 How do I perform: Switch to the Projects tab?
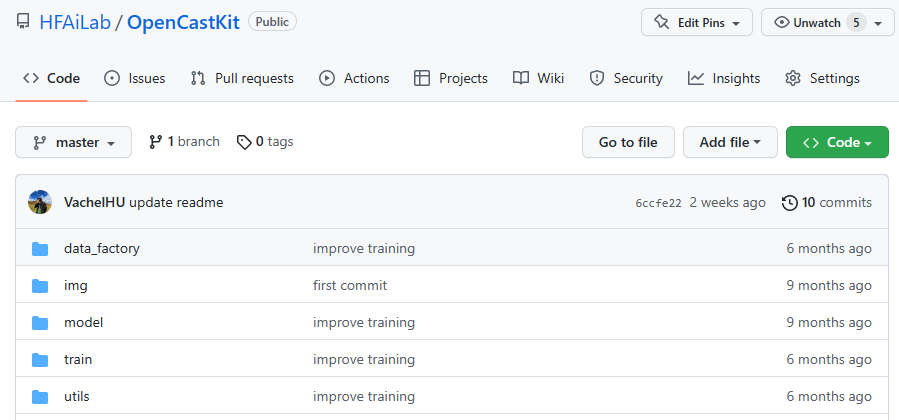(x=450, y=78)
